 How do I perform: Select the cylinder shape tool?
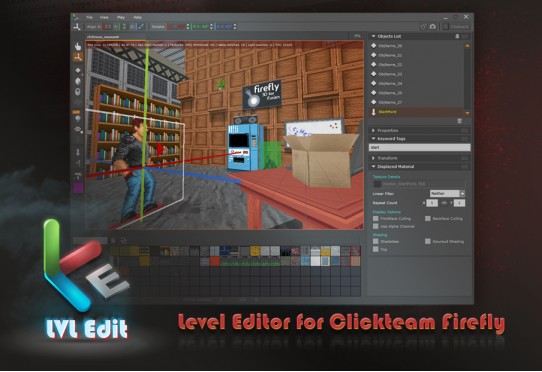(x=78, y=92)
